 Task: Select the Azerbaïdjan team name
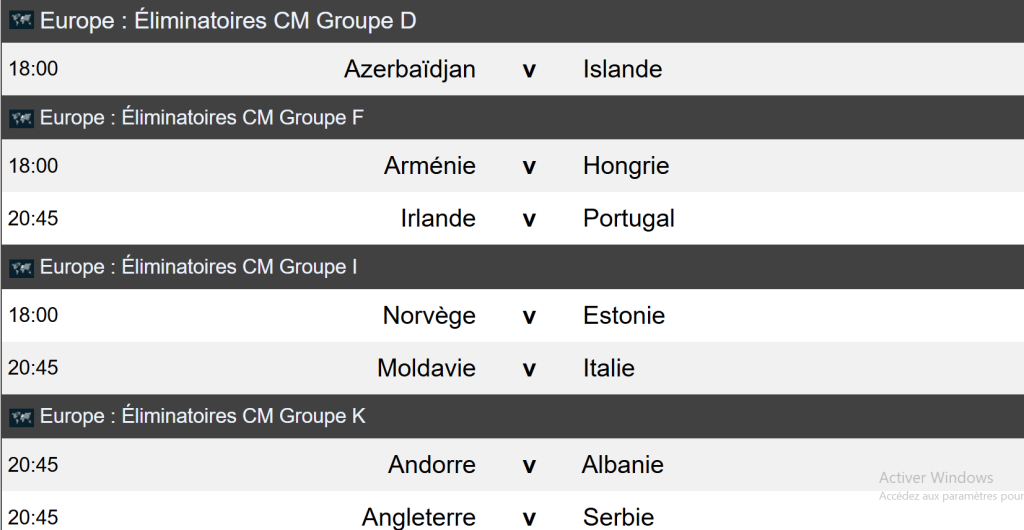click(x=409, y=69)
